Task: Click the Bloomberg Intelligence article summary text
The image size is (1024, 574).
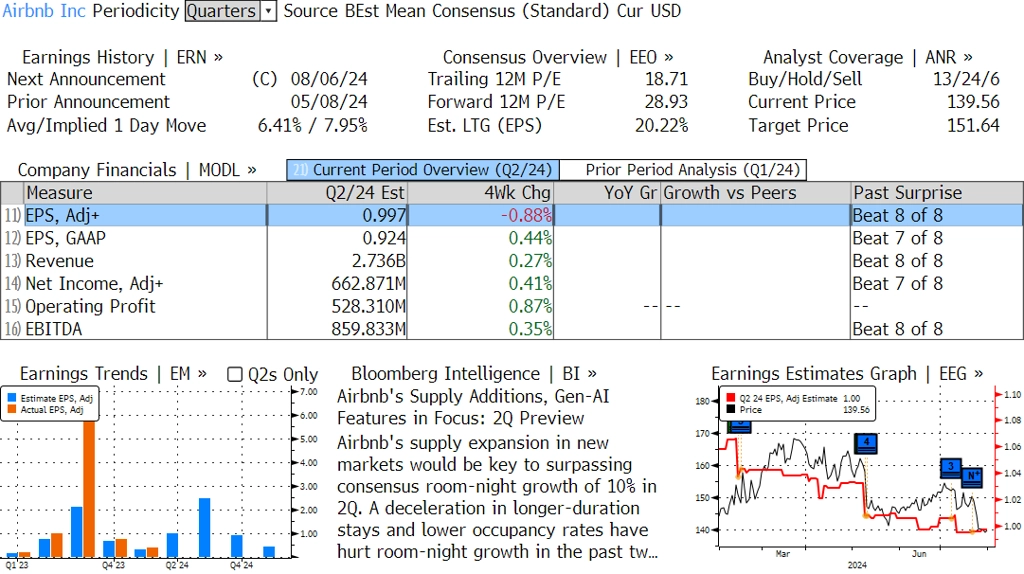Action: pos(497,497)
